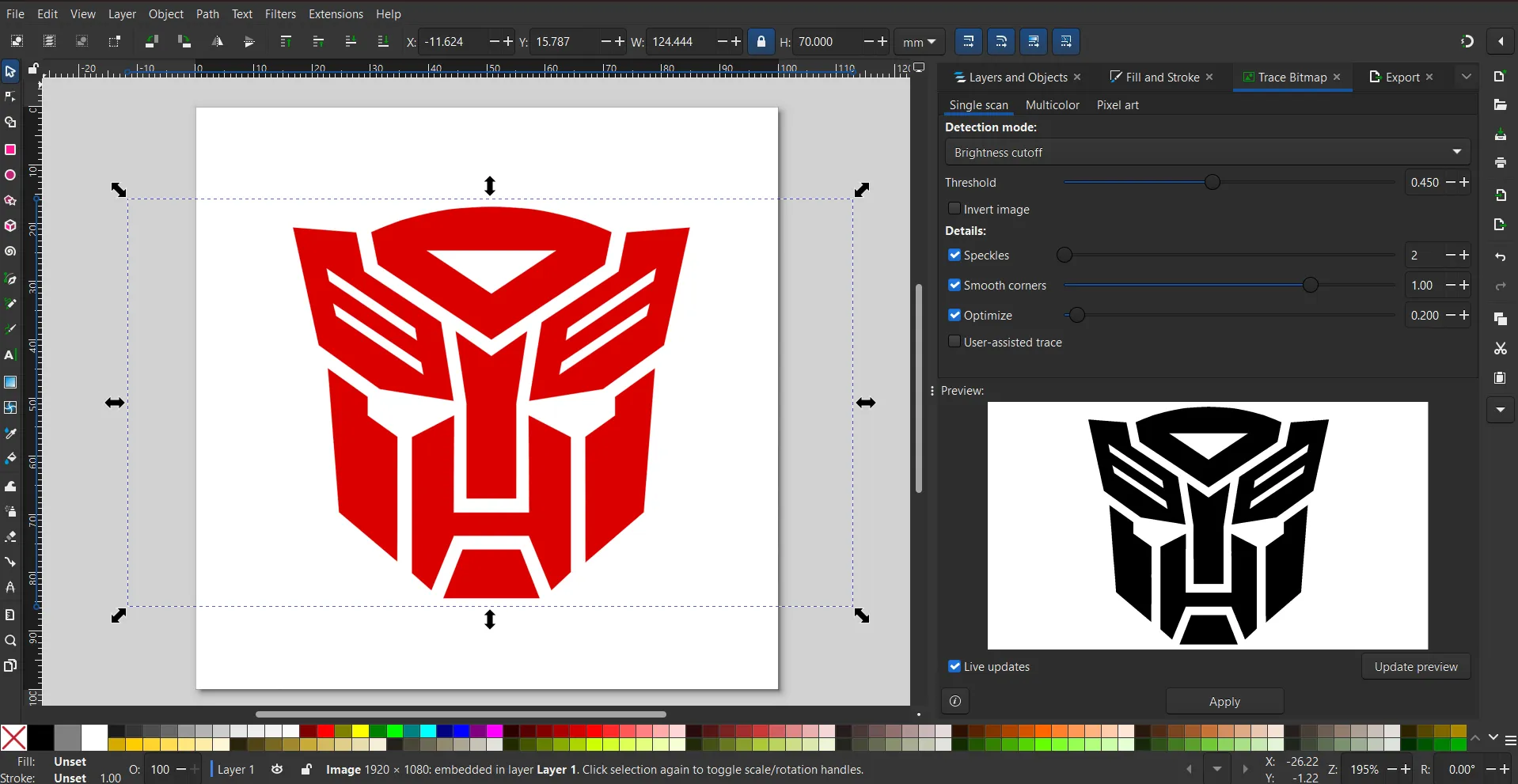Switch to the Multicolor tab
This screenshot has height=784, width=1518.
pos(1052,104)
